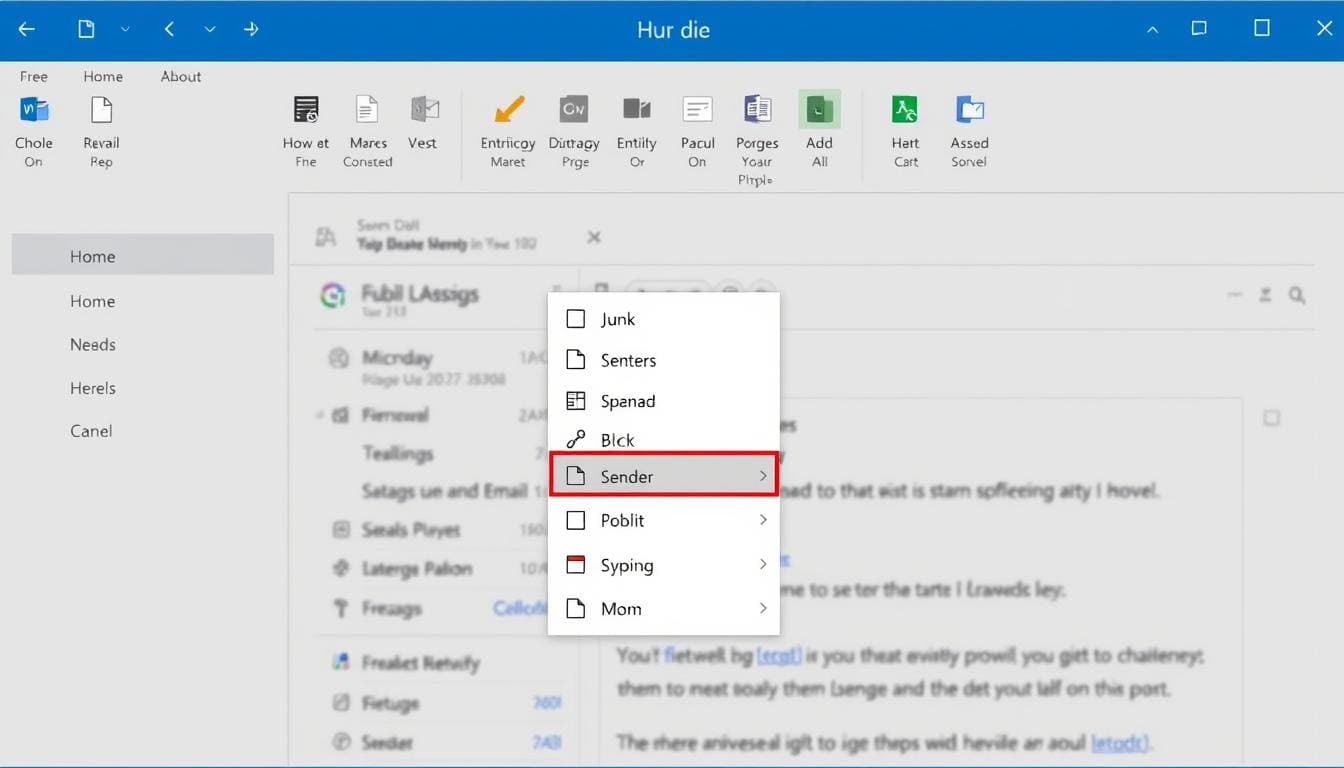1344x768 pixels.
Task: Expand the Mom submenu chevron
Action: coord(763,608)
